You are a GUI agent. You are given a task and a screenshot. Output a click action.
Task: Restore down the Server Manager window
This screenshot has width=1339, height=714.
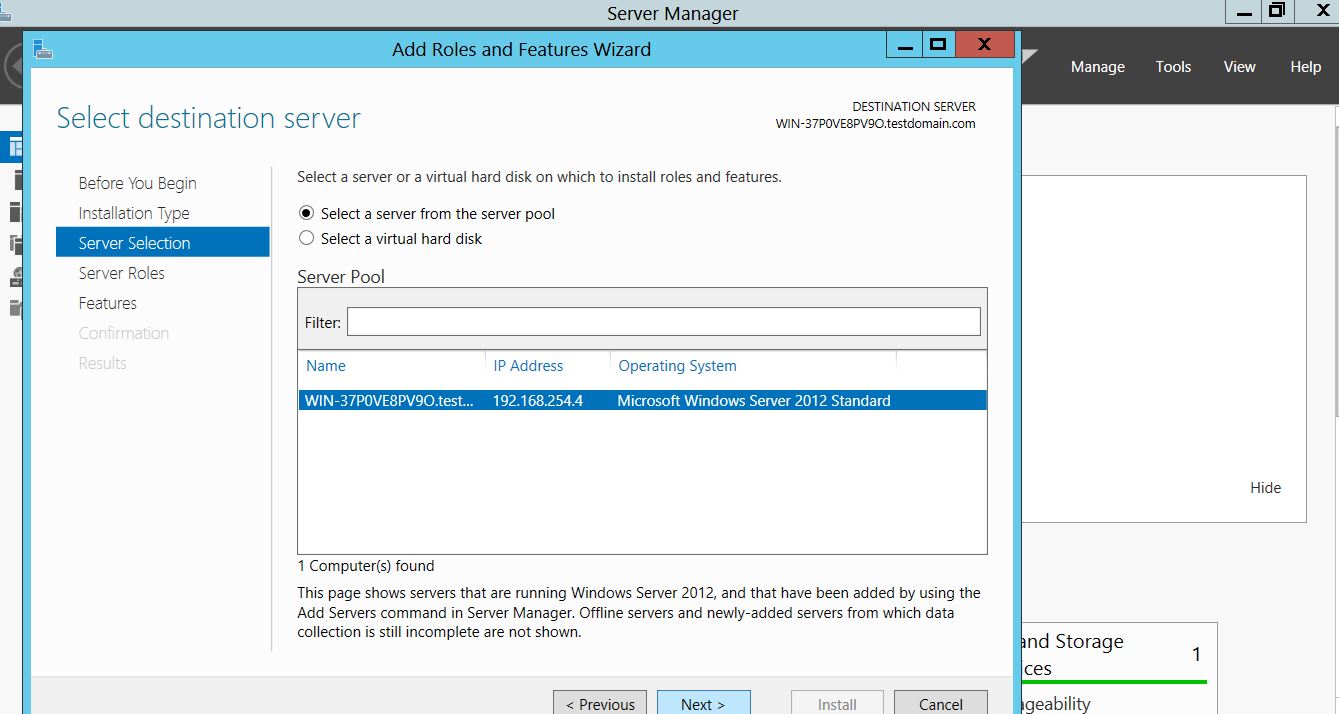click(1277, 12)
